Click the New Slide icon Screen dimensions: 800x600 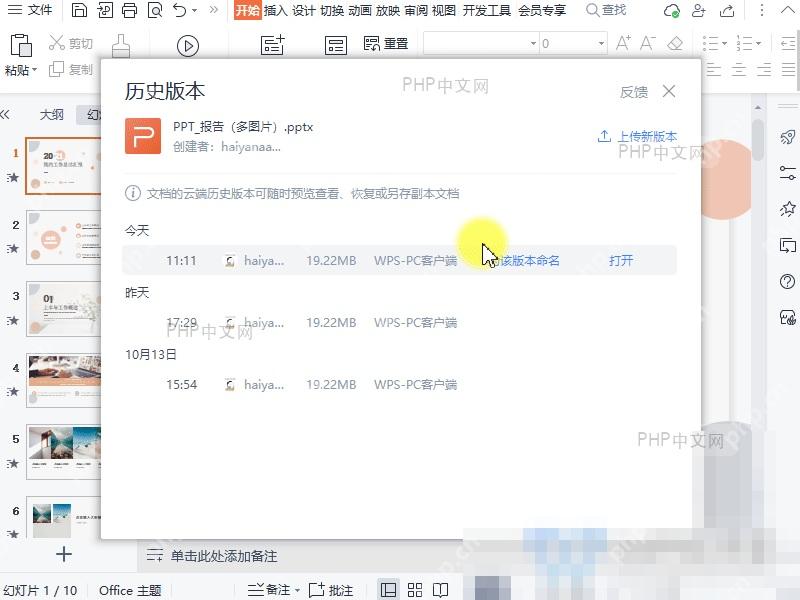[x=273, y=45]
